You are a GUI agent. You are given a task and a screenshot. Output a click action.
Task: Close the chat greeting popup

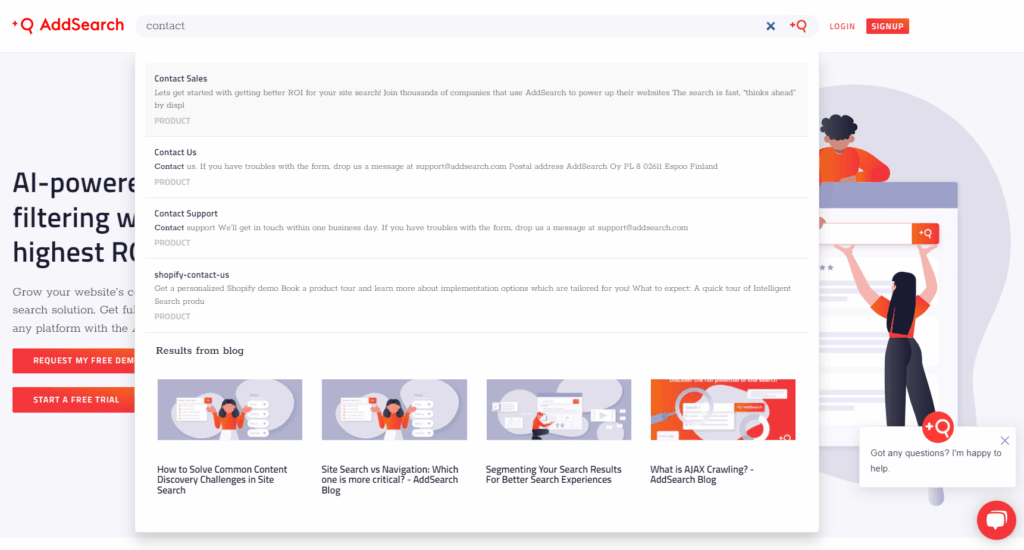[1005, 441]
